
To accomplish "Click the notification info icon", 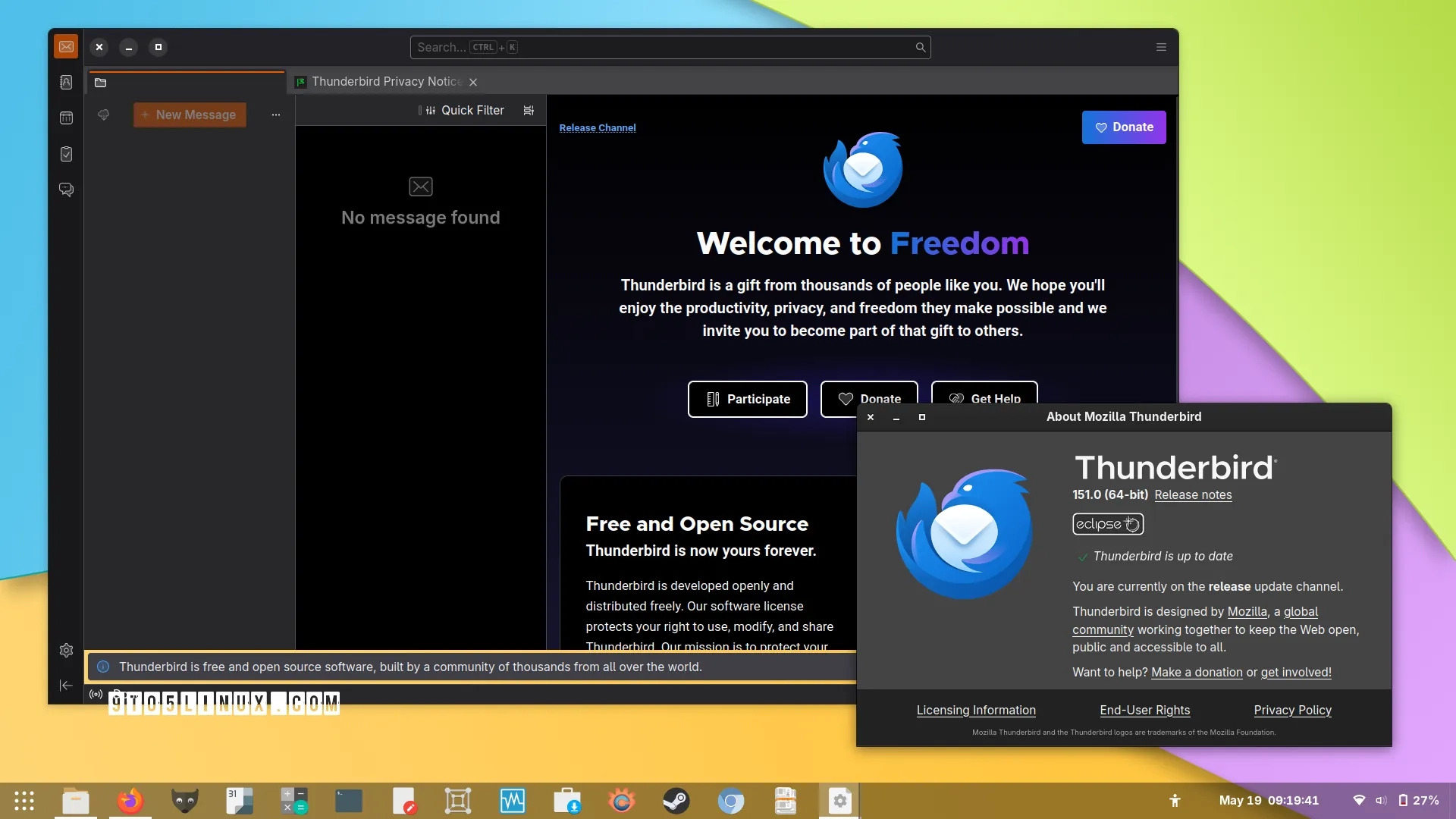I will (103, 667).
